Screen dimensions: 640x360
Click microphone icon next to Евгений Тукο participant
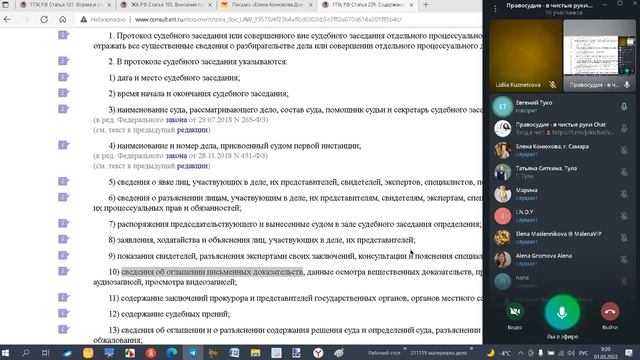coord(624,107)
